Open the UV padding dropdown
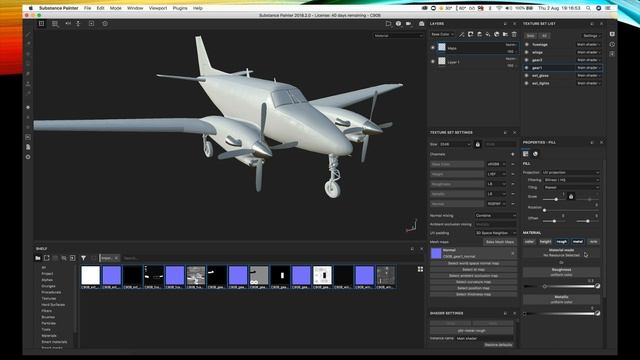640x360 pixels. point(495,233)
